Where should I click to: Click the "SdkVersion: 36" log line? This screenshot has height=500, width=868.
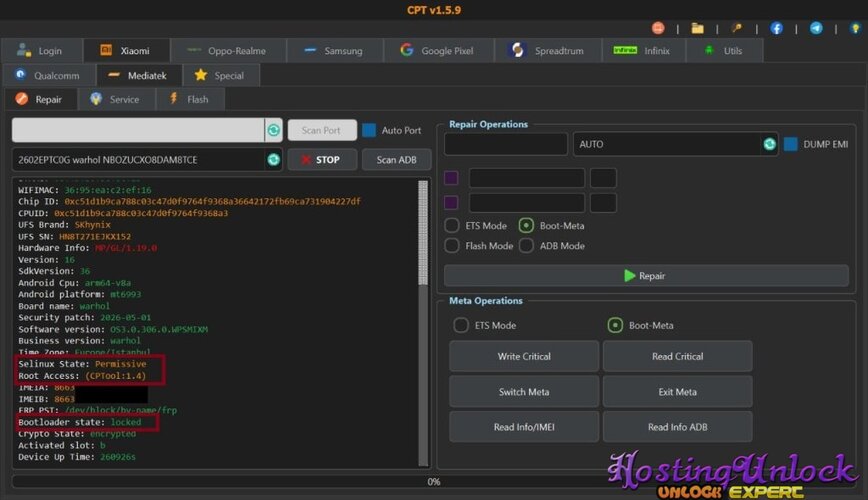point(54,271)
